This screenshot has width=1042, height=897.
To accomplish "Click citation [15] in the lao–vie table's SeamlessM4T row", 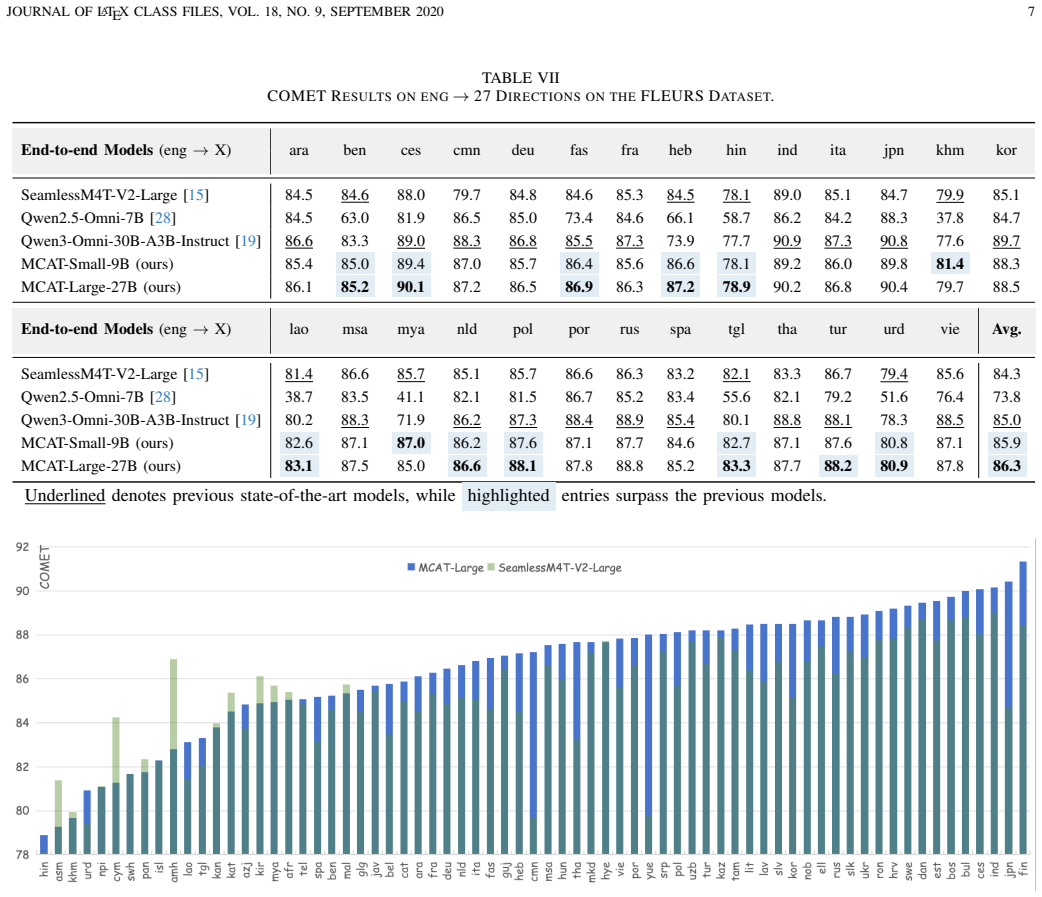I will pyautogui.click(x=196, y=374).
